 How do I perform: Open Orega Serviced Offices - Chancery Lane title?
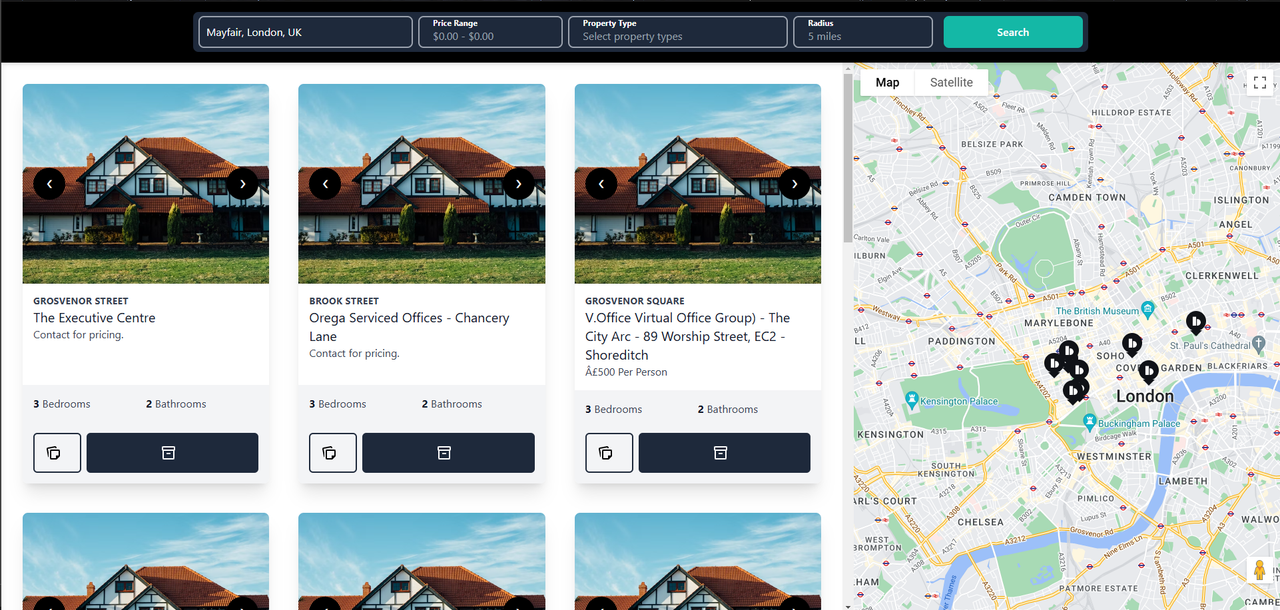pos(409,327)
